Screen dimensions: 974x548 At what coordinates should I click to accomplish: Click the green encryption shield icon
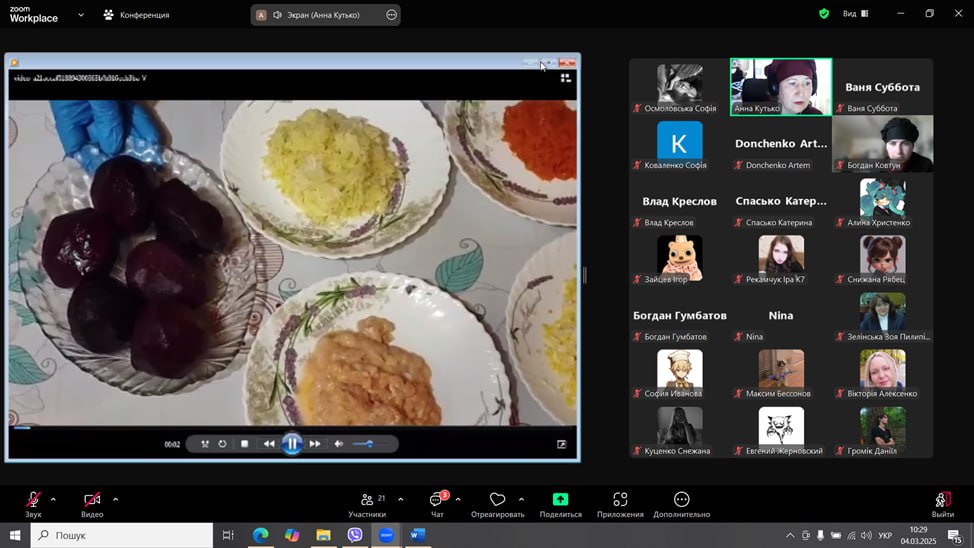[x=824, y=14]
